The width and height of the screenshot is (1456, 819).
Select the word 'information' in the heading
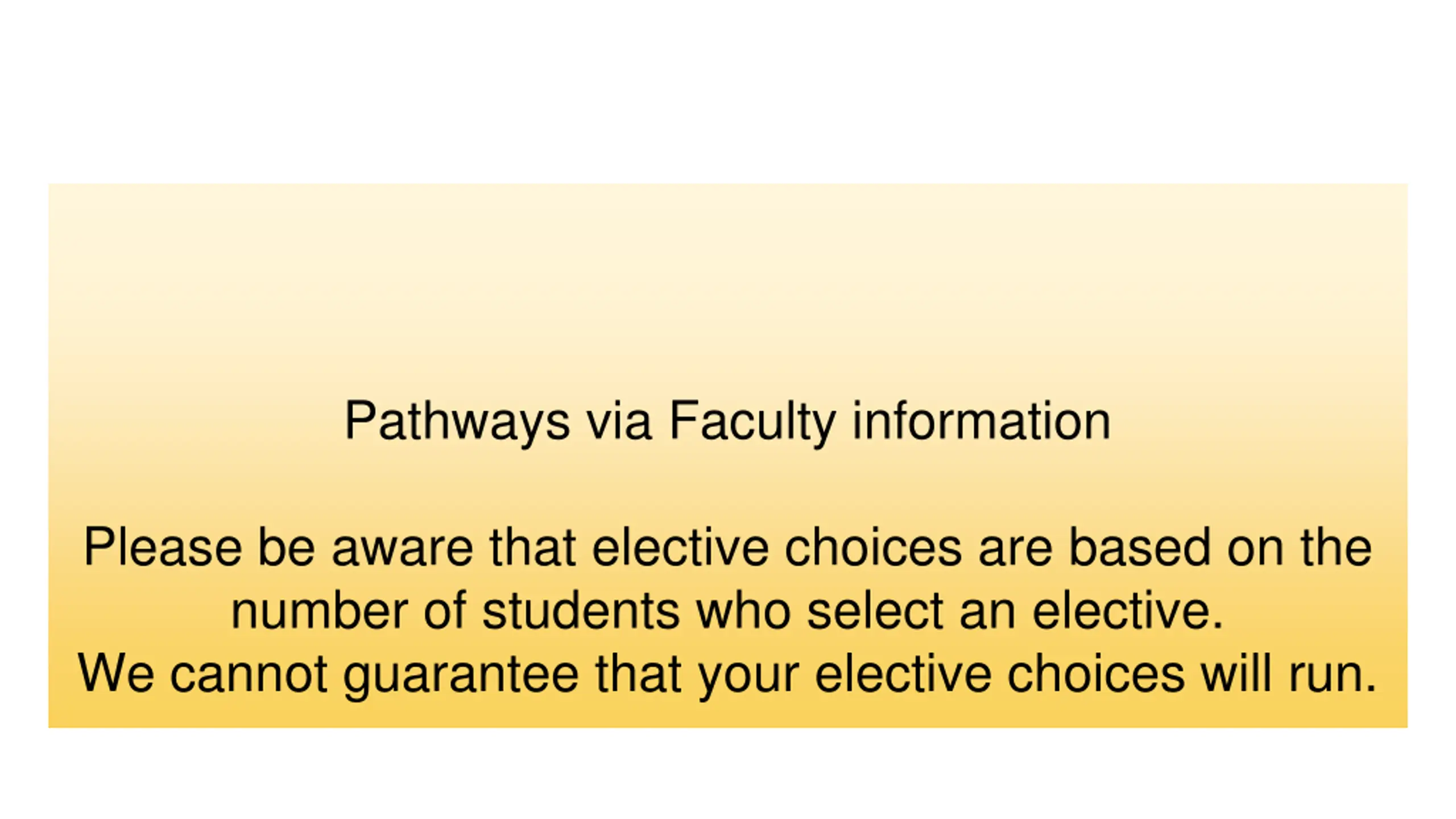pos(981,421)
